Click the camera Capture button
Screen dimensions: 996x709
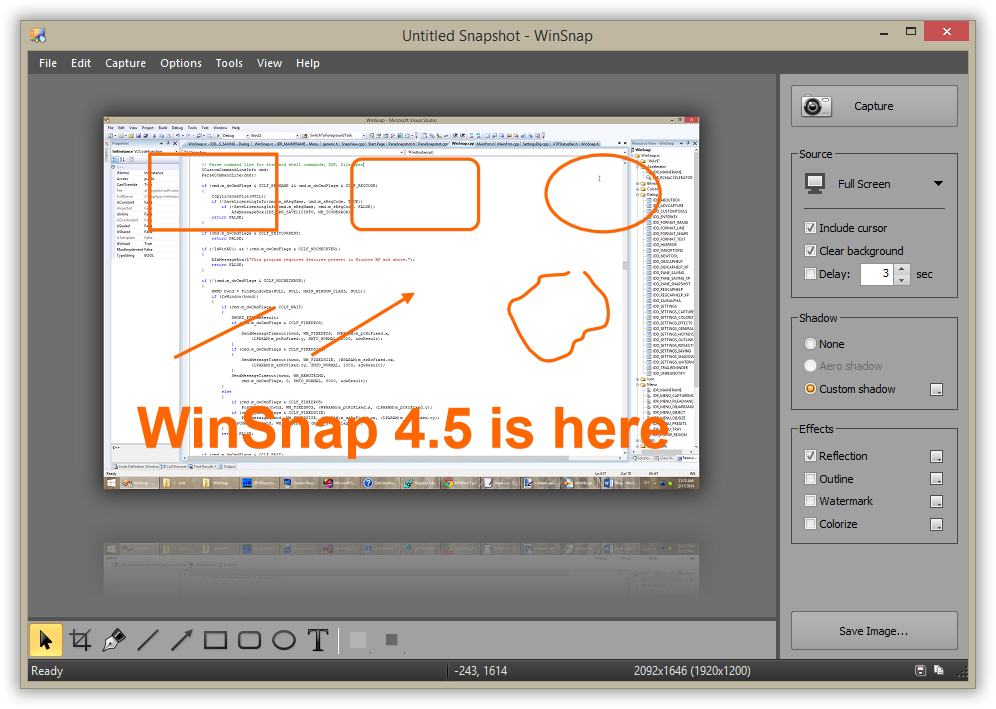point(874,106)
